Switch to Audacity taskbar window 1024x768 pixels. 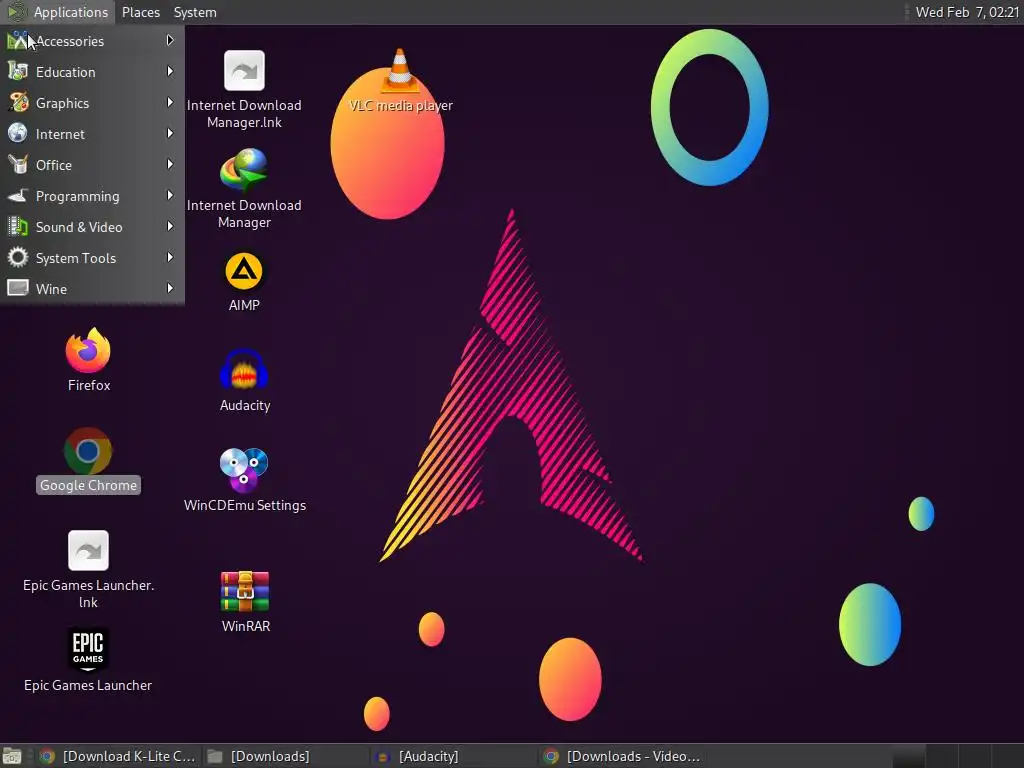click(454, 756)
